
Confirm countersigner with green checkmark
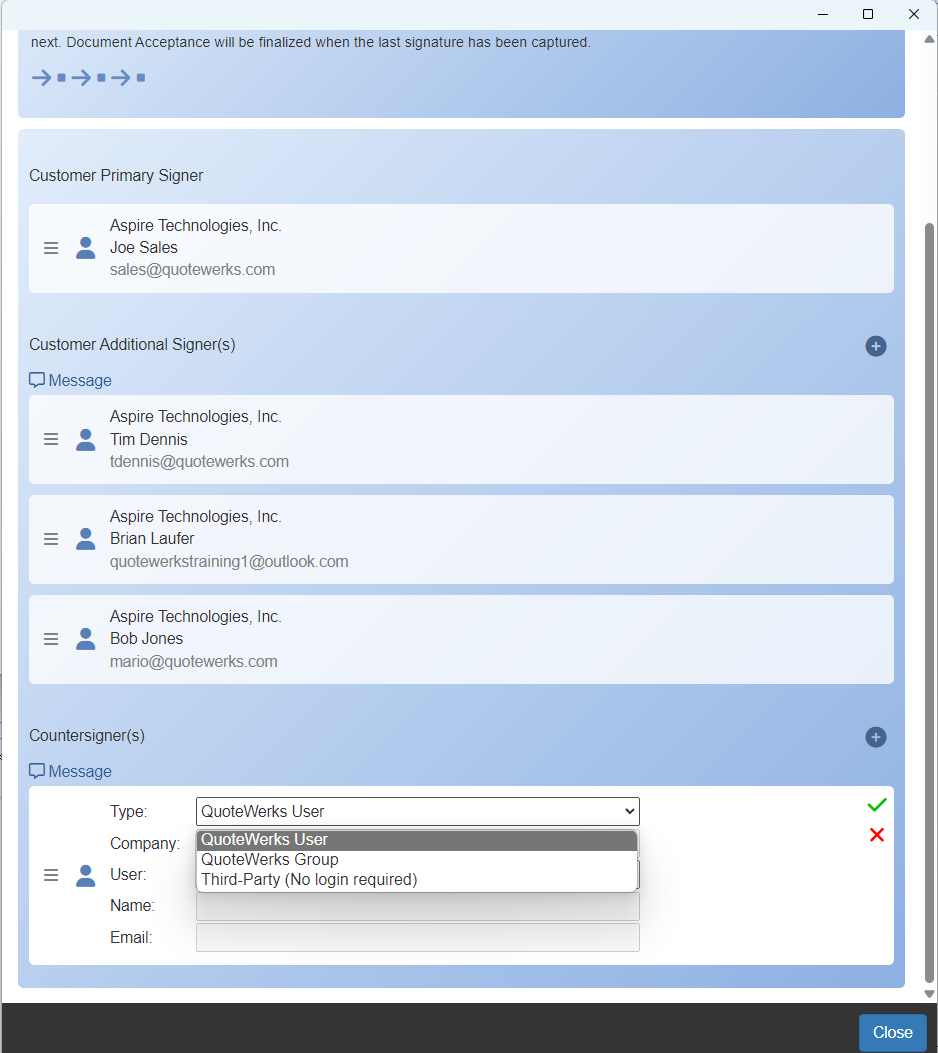coord(877,804)
